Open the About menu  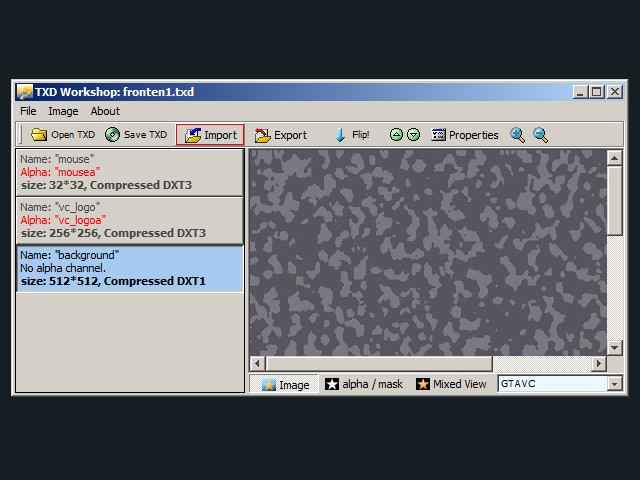[x=105, y=111]
